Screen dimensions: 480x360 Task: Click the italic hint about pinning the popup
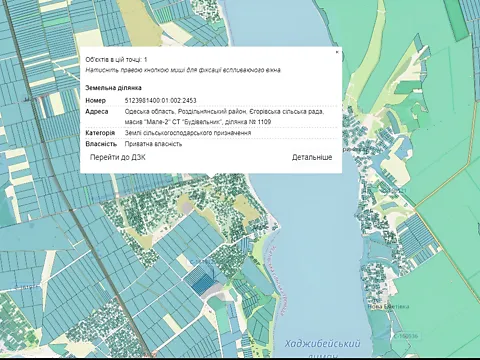[x=183, y=70]
